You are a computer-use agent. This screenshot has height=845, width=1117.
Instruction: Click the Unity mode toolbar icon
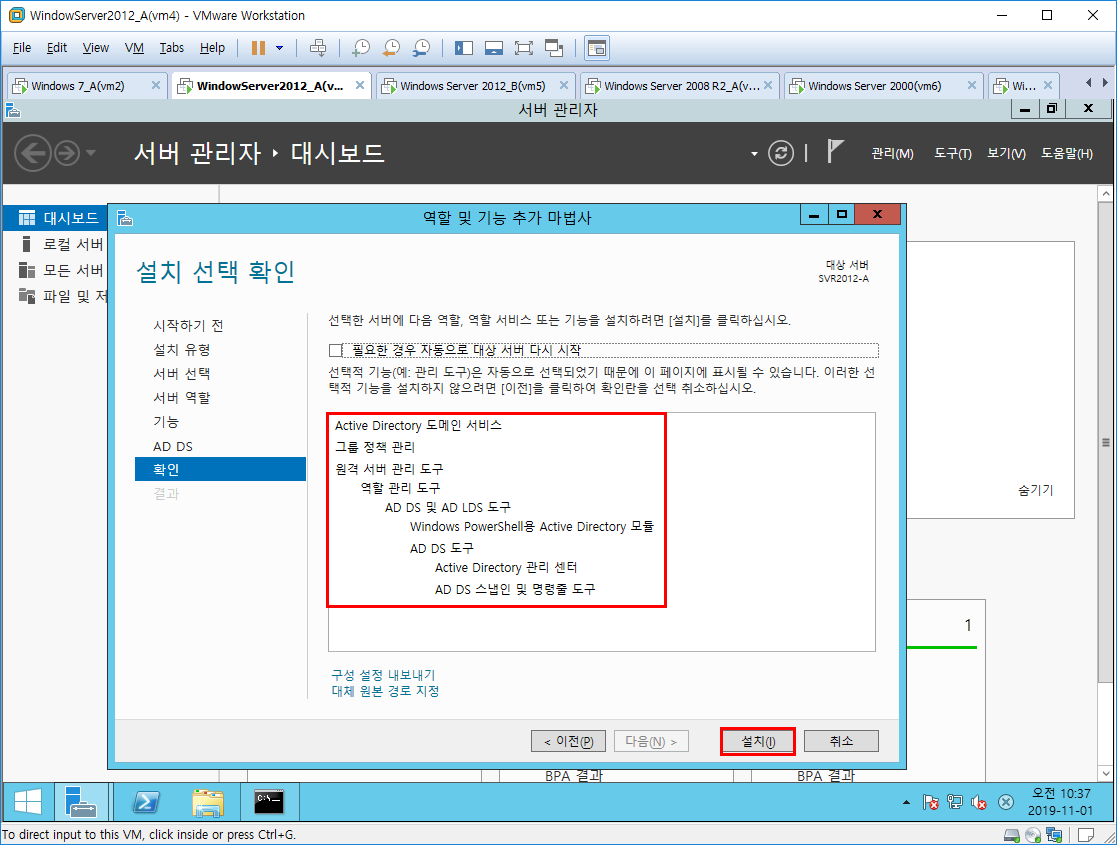click(554, 48)
